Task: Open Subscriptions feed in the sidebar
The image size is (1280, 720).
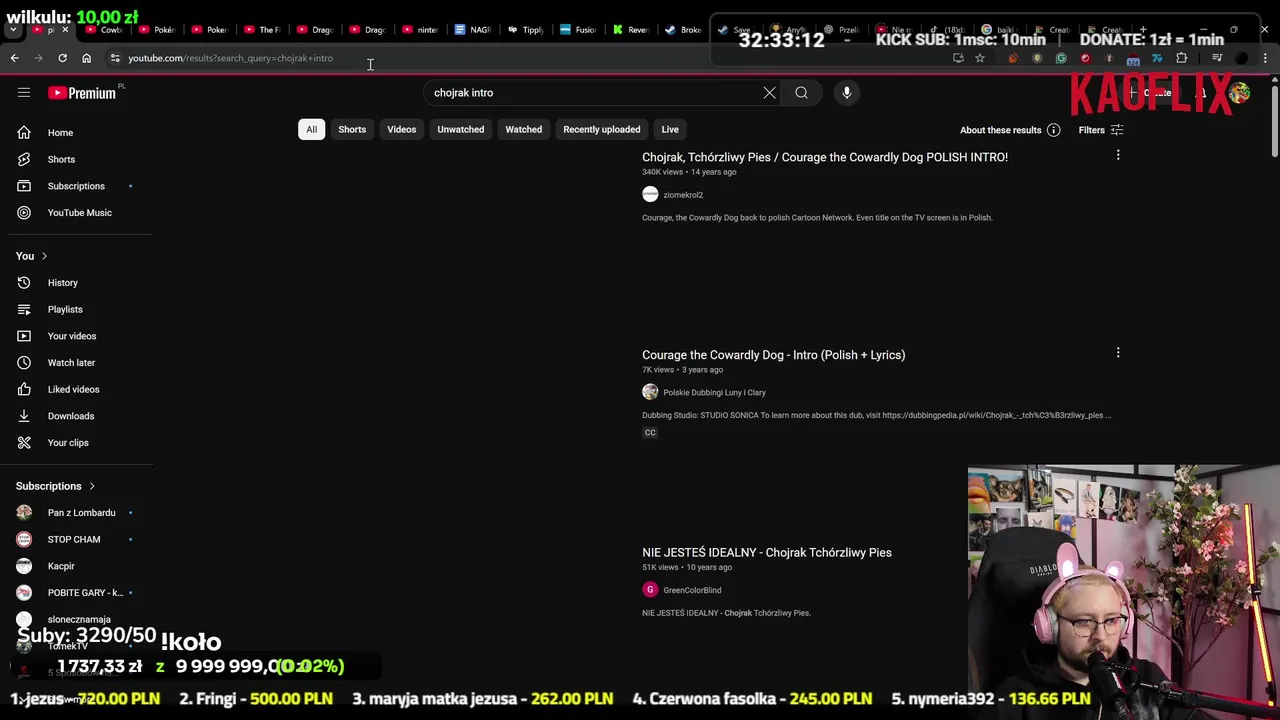Action: coord(76,186)
